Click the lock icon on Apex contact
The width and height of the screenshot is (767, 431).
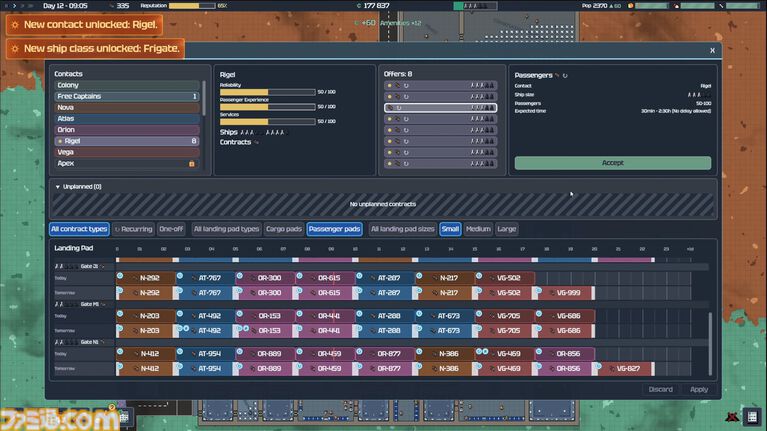(192, 164)
